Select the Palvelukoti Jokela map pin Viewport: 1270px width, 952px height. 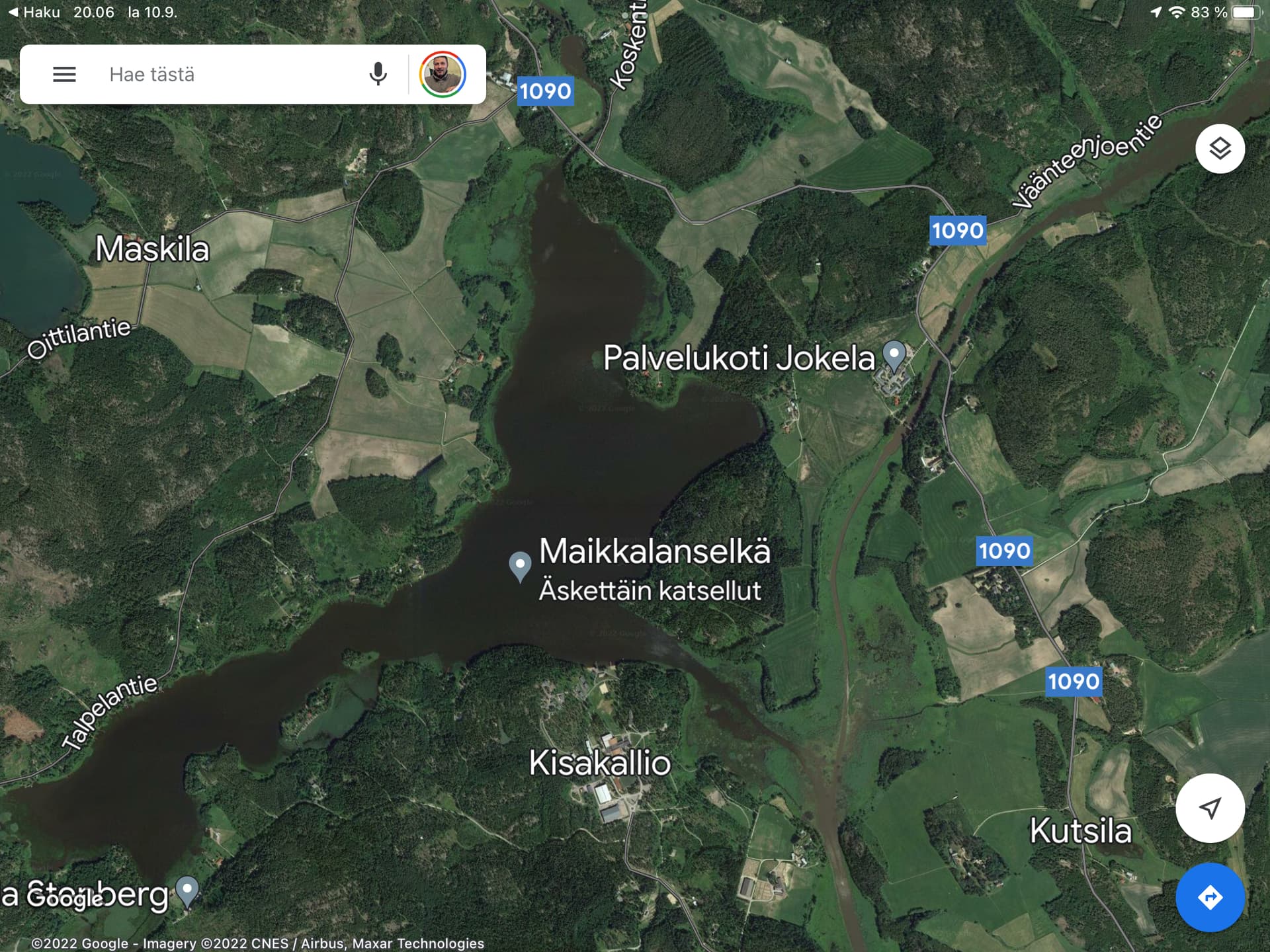tap(894, 356)
